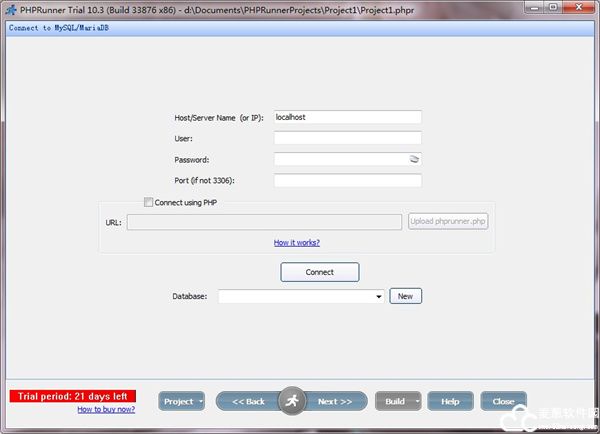Click the PHPRunner app icon in title bar
This screenshot has width=600, height=434.
[x=11, y=10]
